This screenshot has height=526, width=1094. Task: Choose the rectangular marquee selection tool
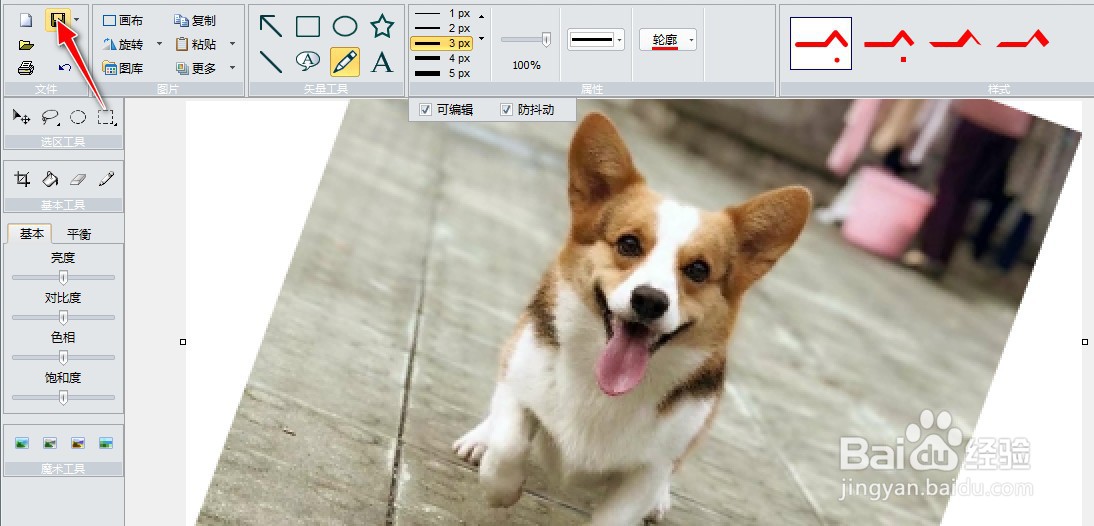point(106,117)
